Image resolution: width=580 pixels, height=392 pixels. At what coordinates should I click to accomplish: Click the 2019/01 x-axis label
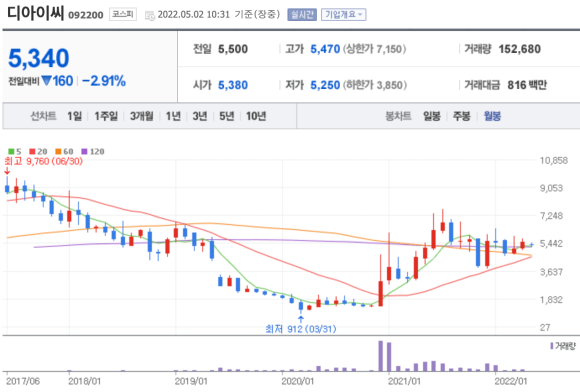click(191, 381)
